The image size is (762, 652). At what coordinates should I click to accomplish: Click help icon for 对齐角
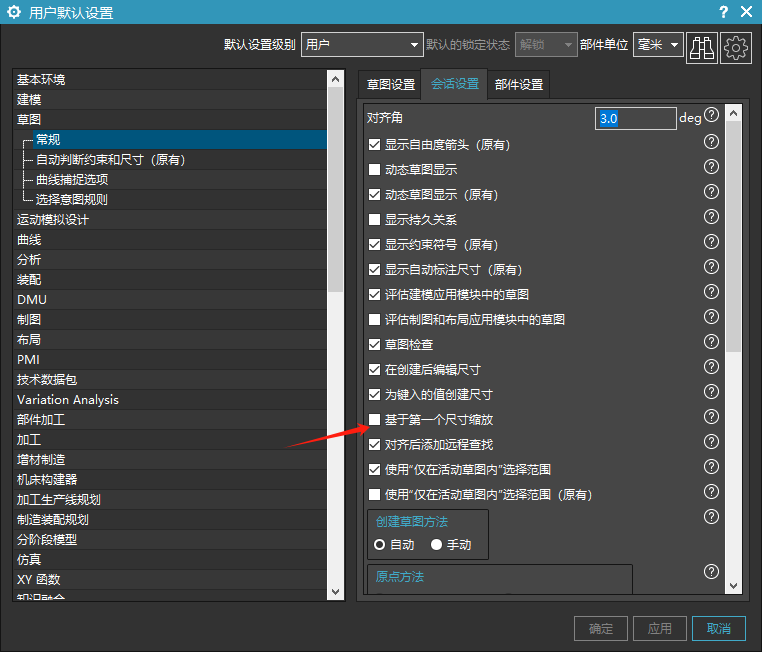[711, 115]
